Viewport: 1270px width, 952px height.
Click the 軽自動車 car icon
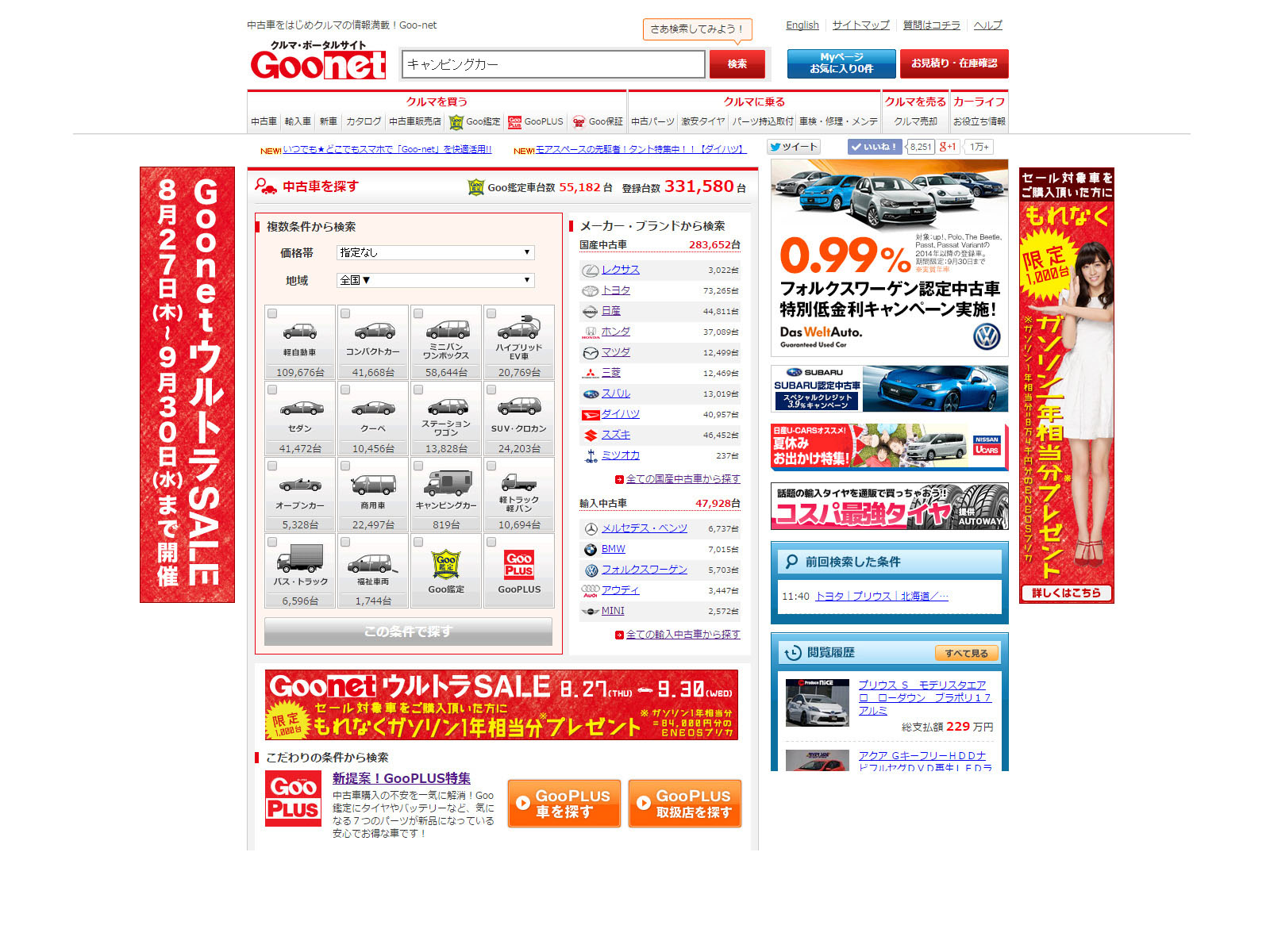tap(300, 331)
